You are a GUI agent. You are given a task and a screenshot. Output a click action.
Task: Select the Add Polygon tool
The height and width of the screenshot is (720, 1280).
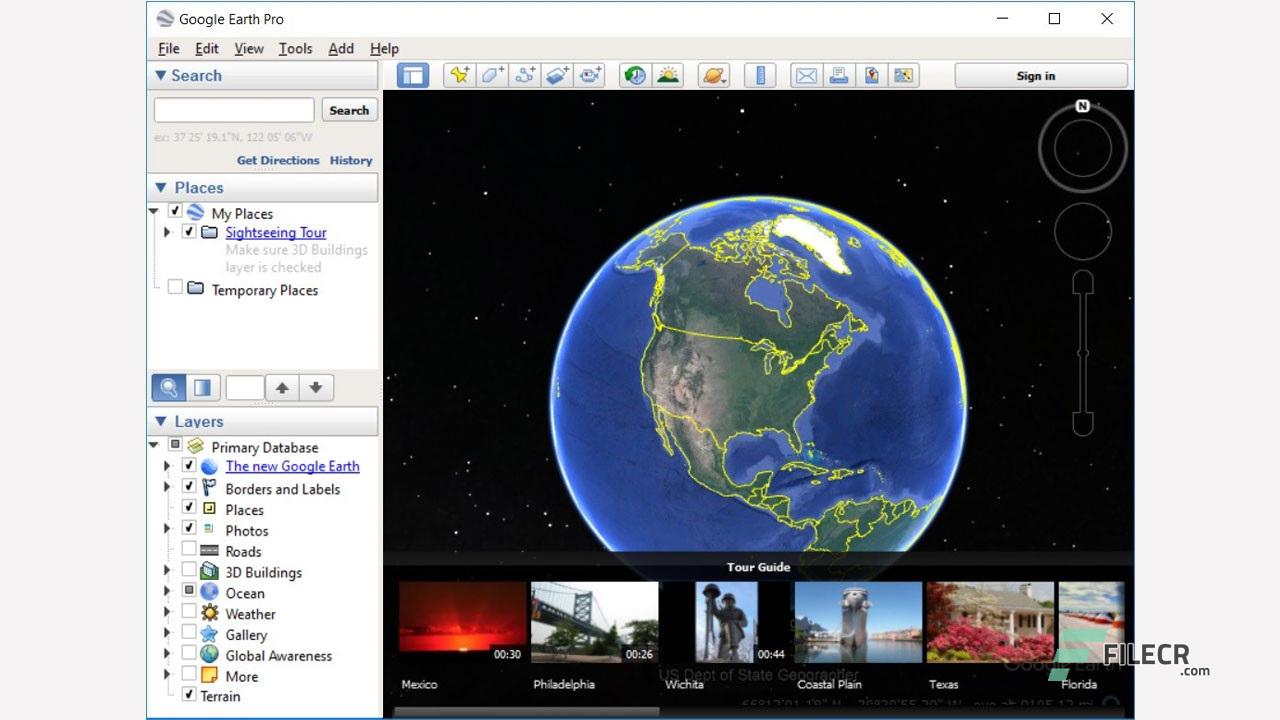[492, 75]
